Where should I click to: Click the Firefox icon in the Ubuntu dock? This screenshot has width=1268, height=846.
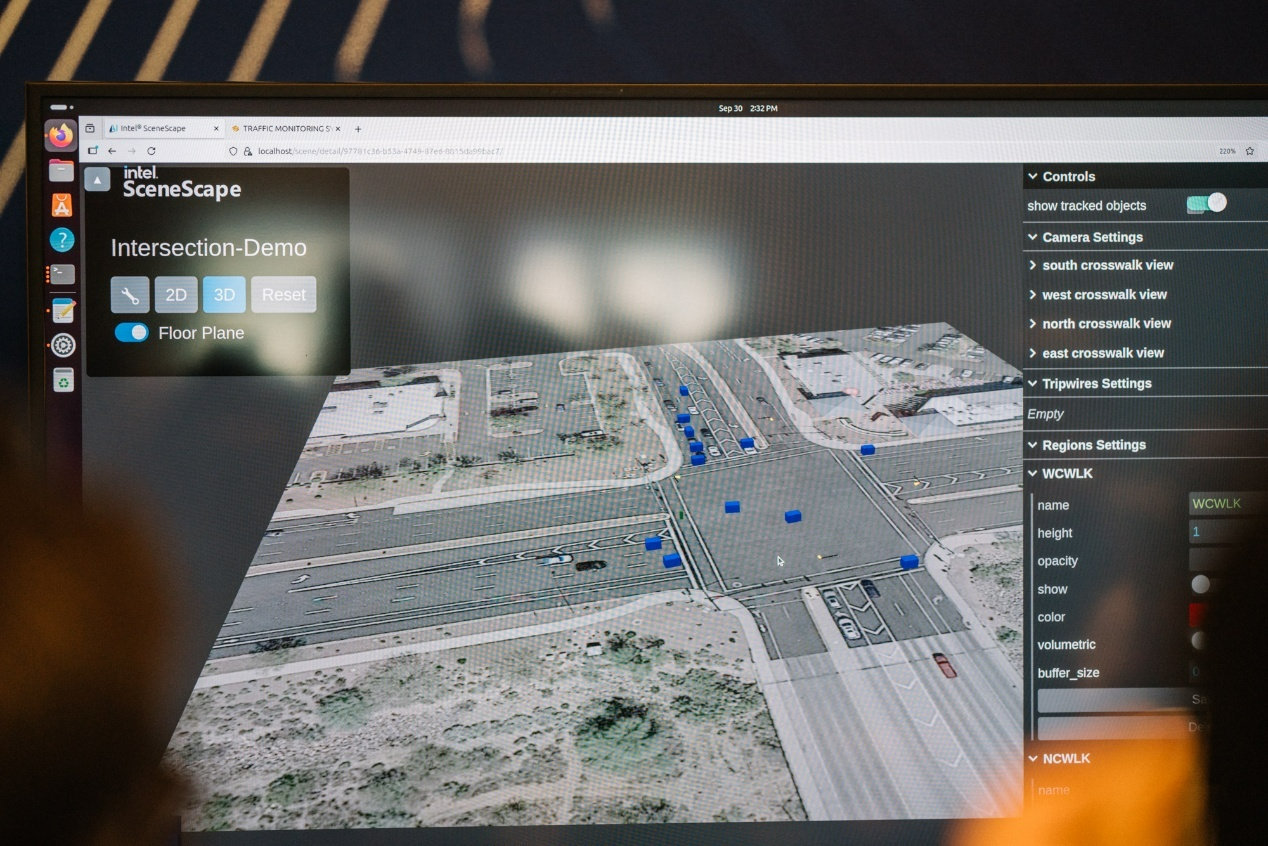[x=61, y=135]
